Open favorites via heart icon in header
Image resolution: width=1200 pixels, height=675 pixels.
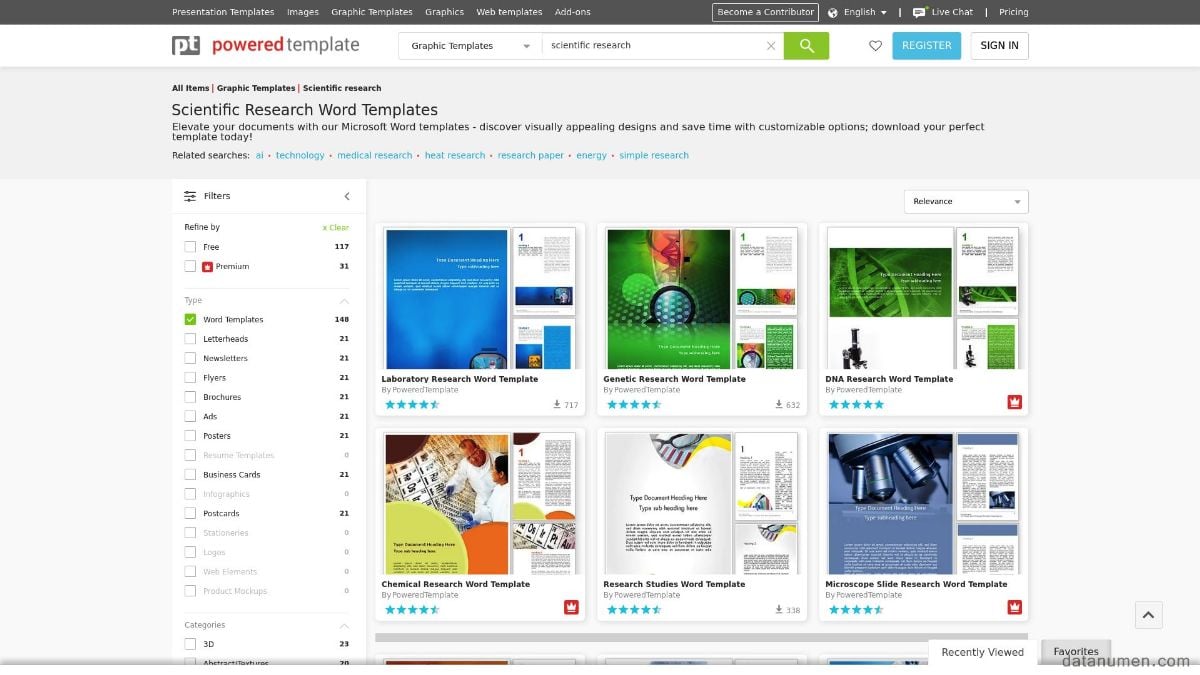[875, 46]
